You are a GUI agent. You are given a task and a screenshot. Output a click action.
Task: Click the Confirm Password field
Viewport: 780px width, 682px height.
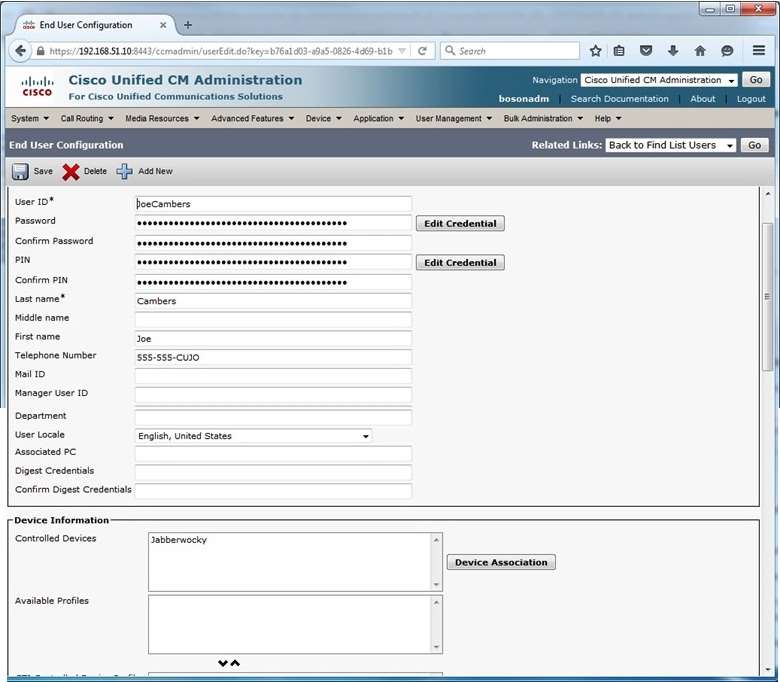[x=273, y=243]
